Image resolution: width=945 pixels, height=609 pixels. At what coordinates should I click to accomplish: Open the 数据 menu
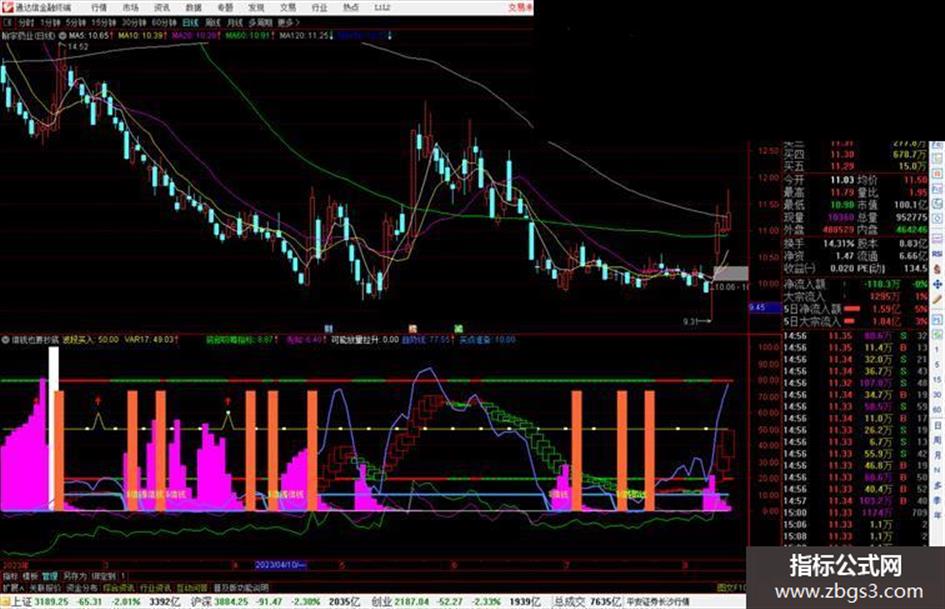point(193,8)
